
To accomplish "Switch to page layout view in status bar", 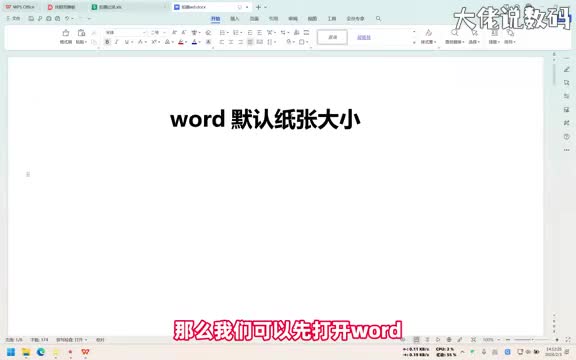I will pyautogui.click(x=416, y=340).
